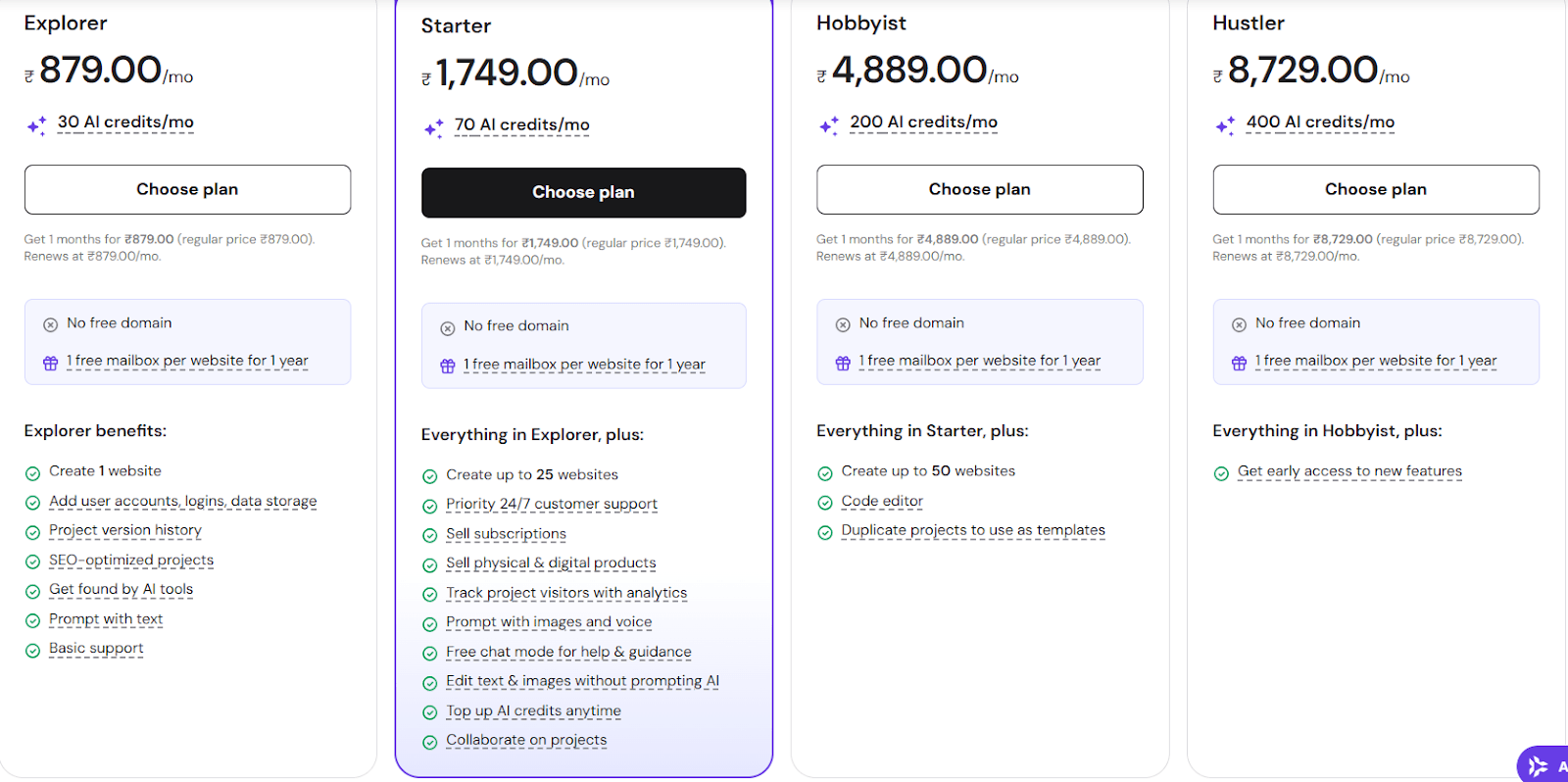Click the 30 AI credits/mo link
Screen dimensions: 1568x782
[125, 122]
